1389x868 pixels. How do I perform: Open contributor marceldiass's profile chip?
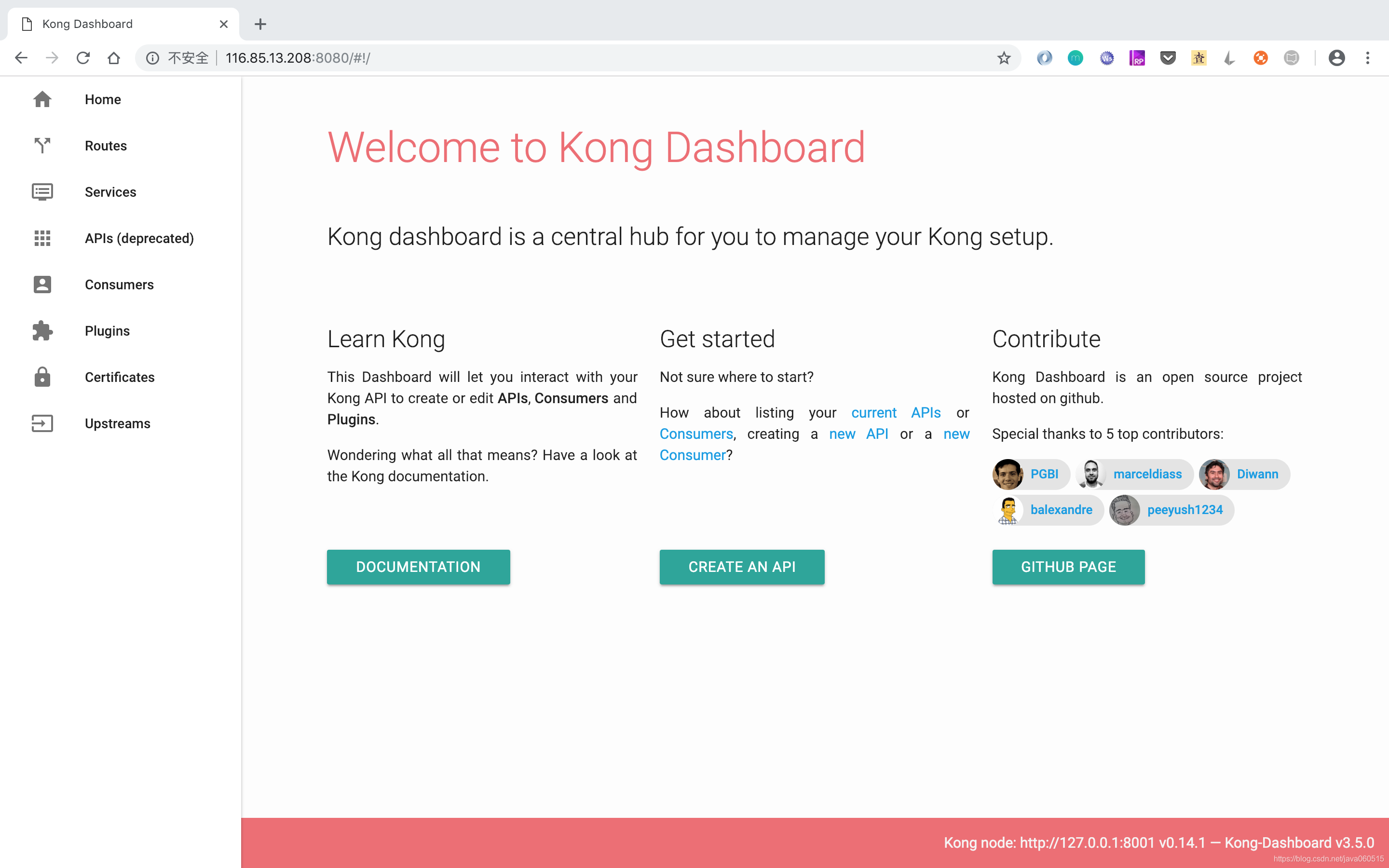(1135, 474)
